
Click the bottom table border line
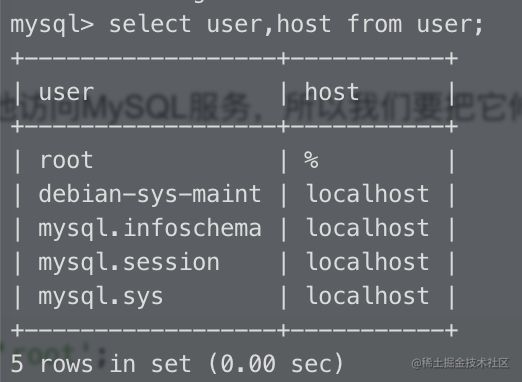234,330
